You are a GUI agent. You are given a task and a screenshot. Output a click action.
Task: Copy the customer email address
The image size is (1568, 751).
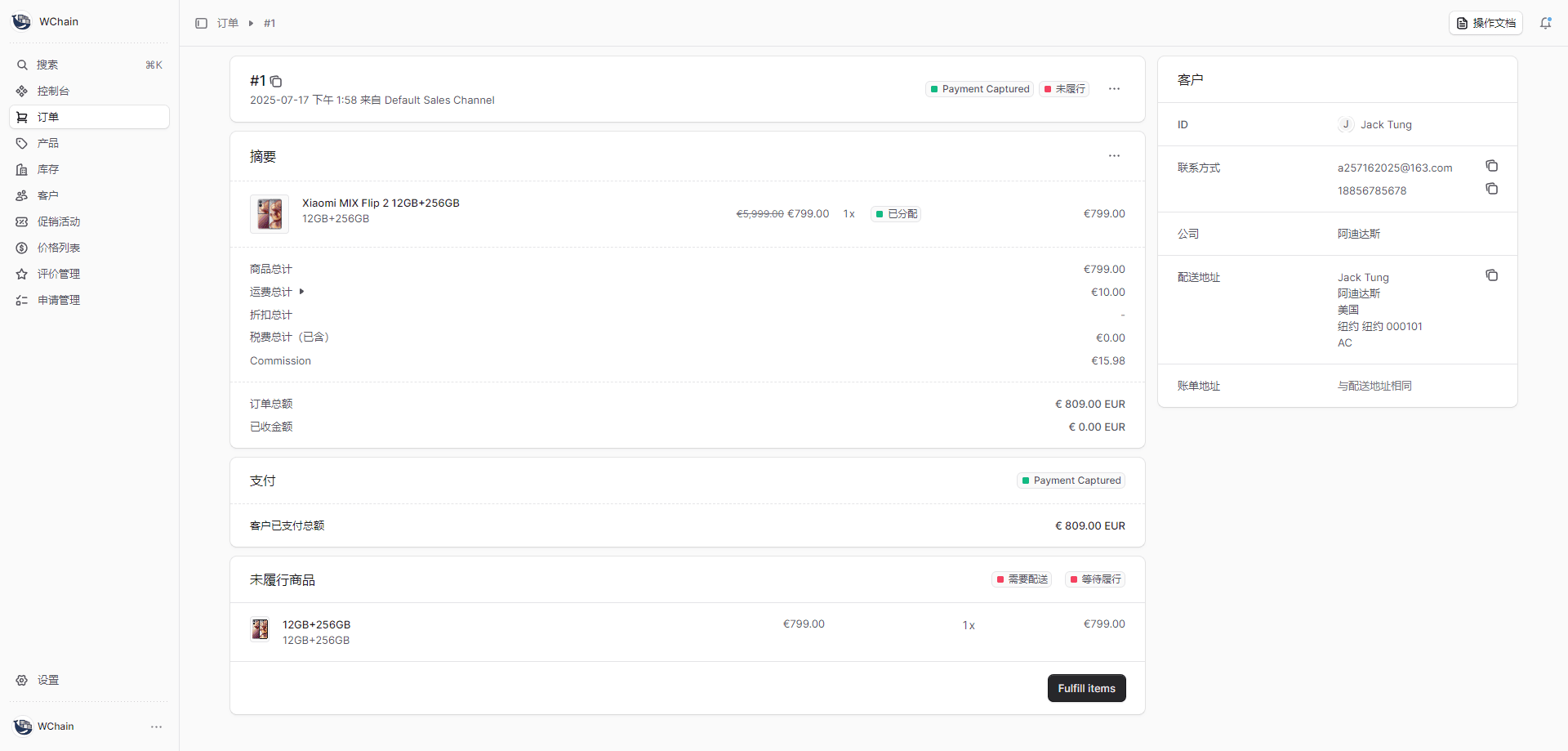coord(1491,166)
